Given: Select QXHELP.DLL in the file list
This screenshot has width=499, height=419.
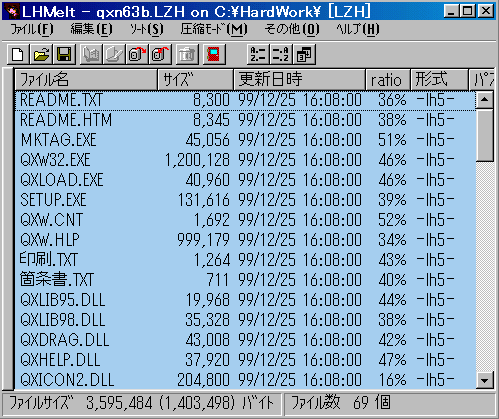Looking at the screenshot, I should (60, 360).
